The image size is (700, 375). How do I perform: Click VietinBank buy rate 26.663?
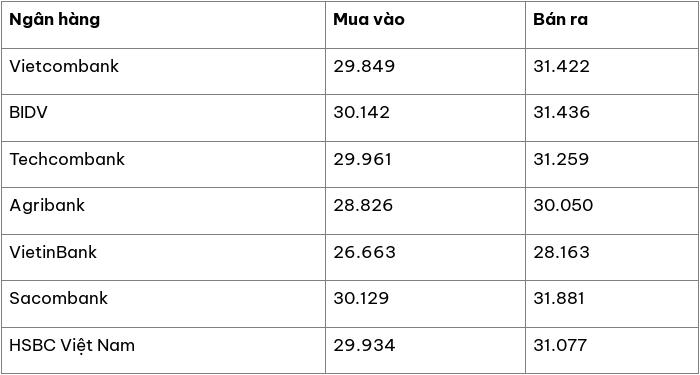pos(364,252)
